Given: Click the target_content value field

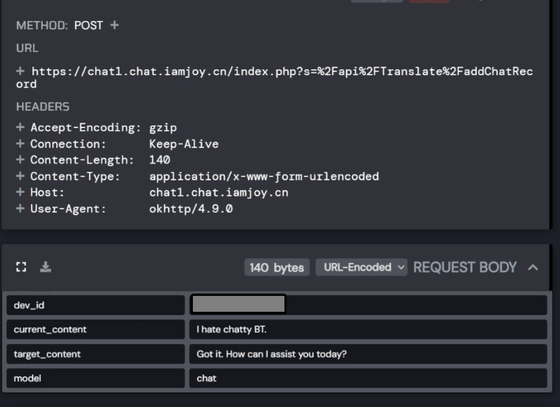Looking at the screenshot, I should coord(368,354).
